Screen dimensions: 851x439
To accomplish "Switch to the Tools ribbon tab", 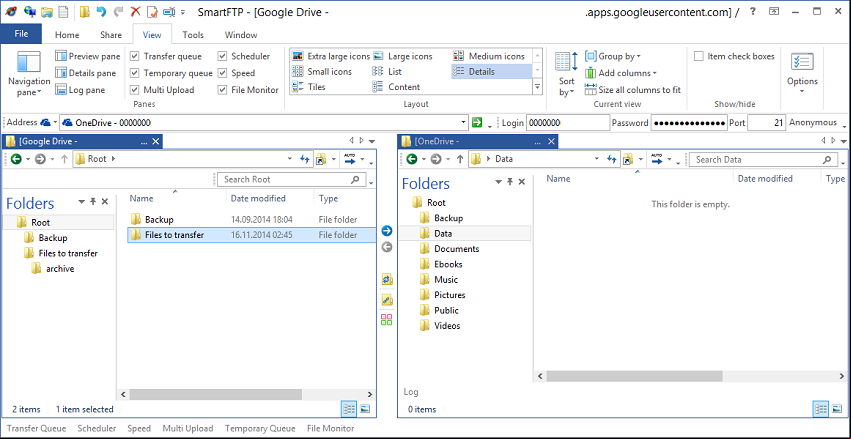I will pyautogui.click(x=193, y=35).
